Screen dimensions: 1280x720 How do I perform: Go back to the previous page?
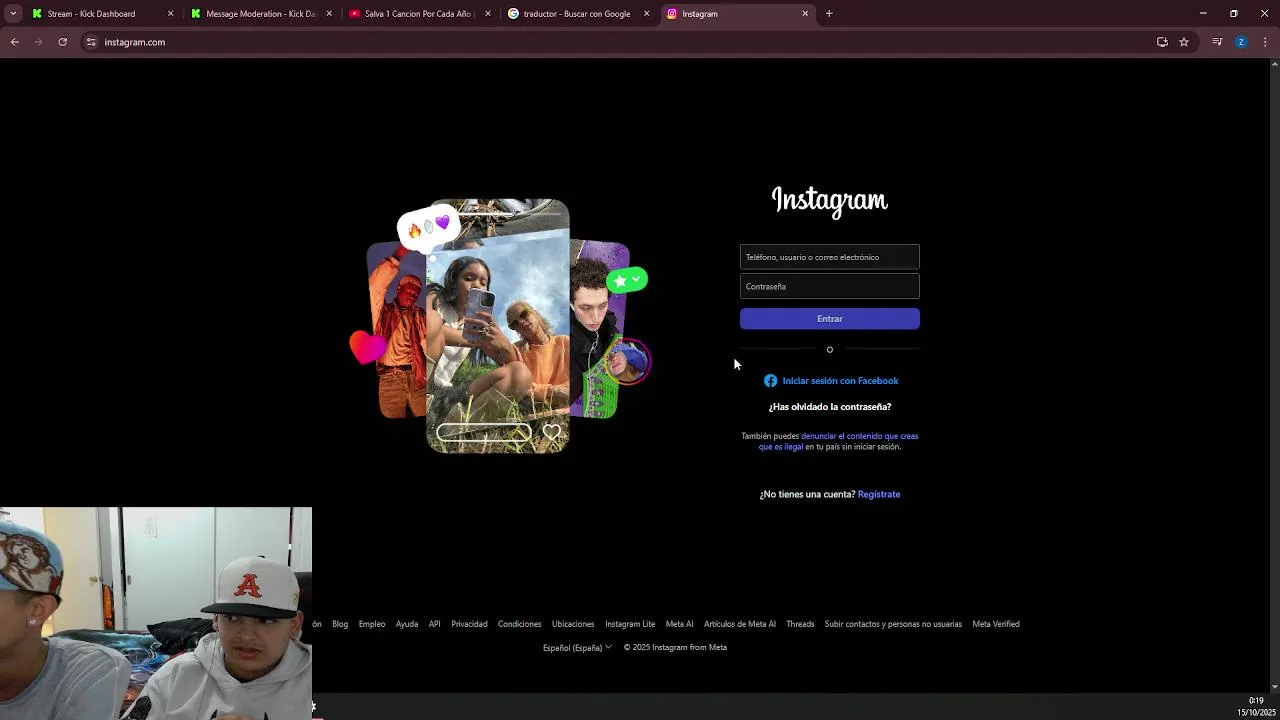click(15, 42)
